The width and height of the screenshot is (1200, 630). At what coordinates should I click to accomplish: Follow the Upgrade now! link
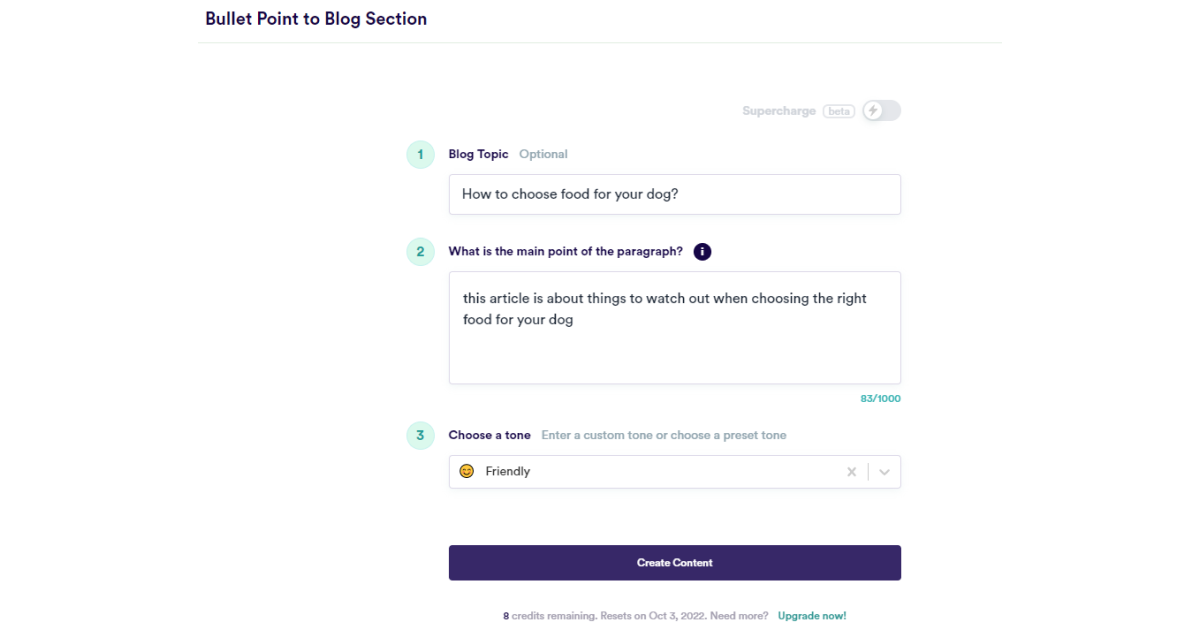812,616
